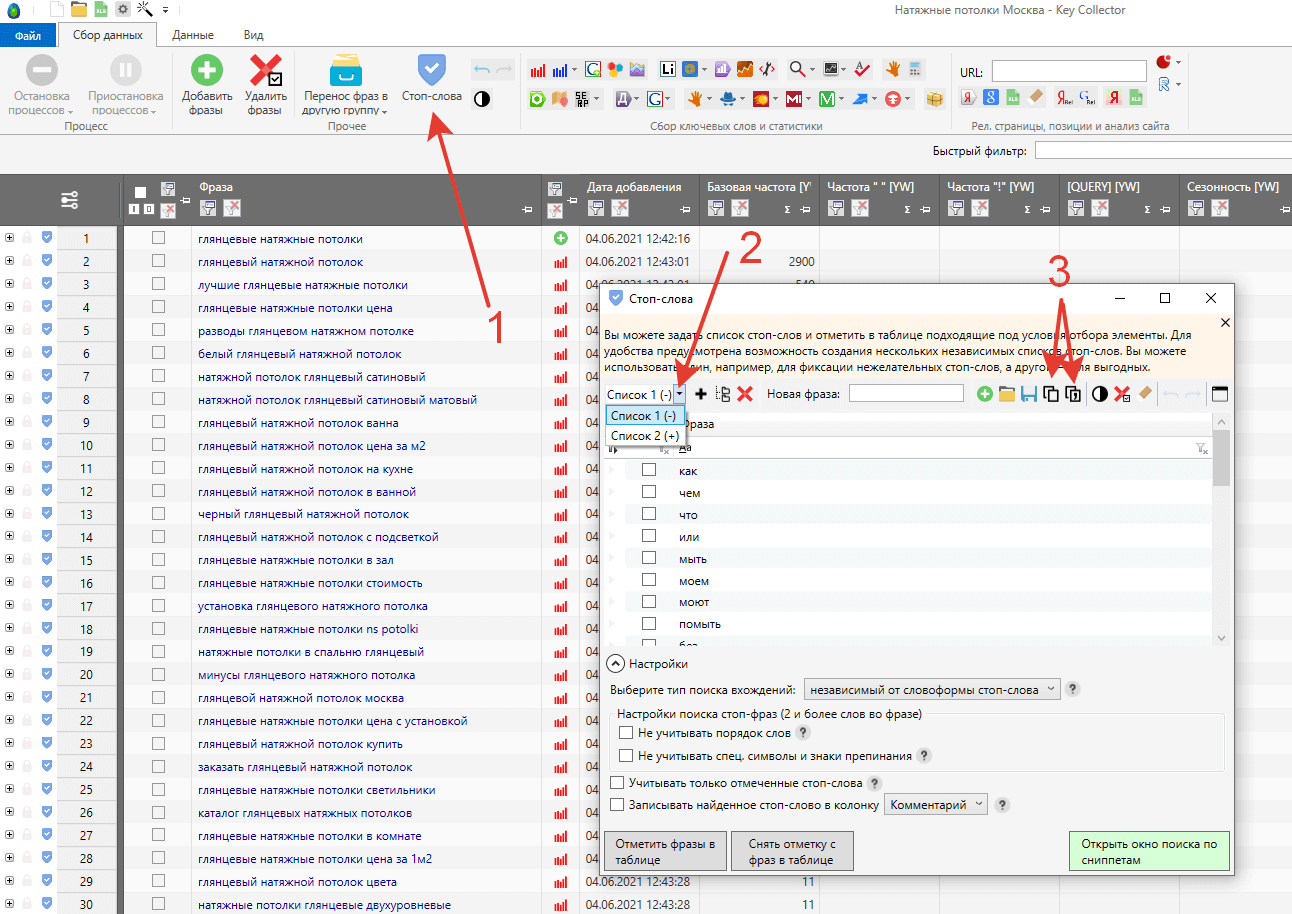Open the Стоп-слова tool in the ribbon

tap(431, 78)
